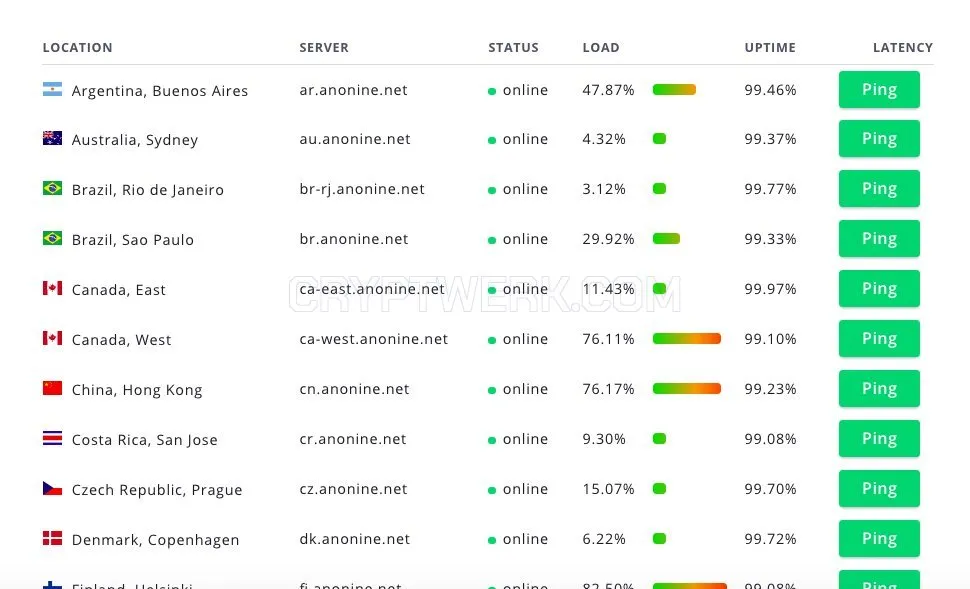This screenshot has width=970, height=589.
Task: Click the online status dot for cz.anonine.net
Action: pos(492,491)
